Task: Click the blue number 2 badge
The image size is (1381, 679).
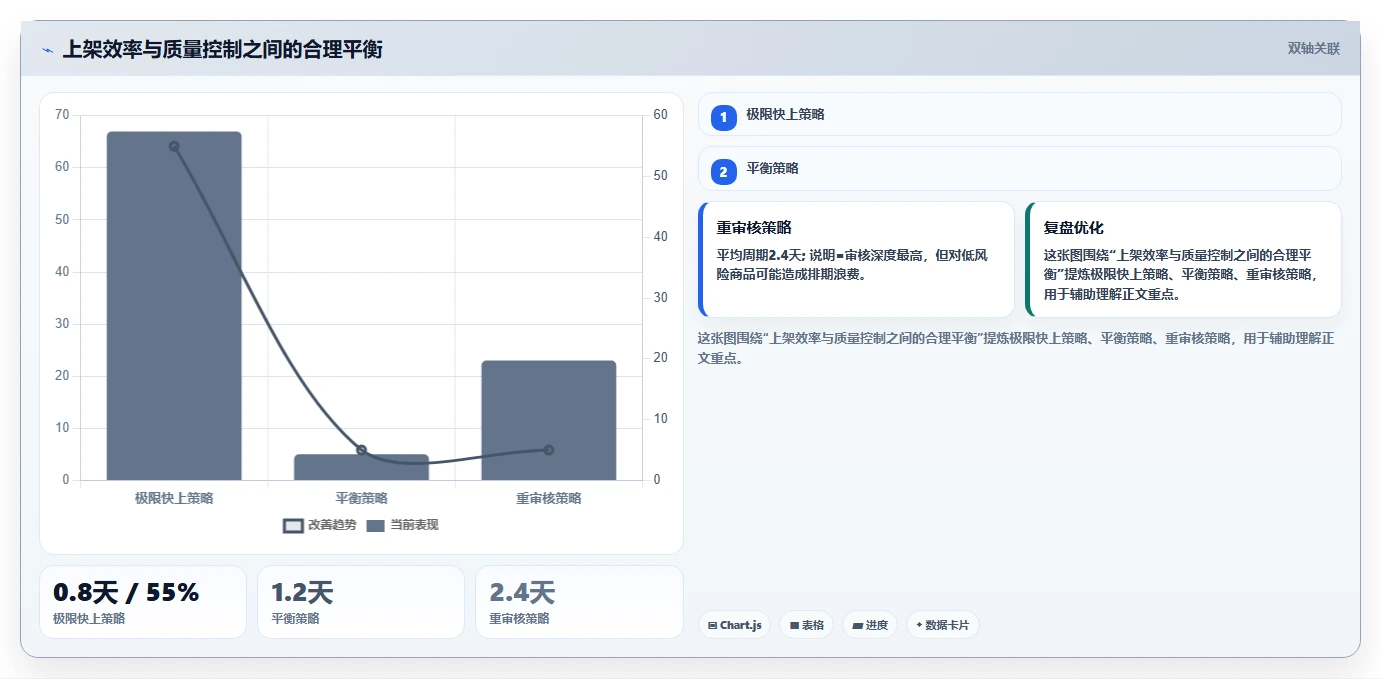Action: coord(723,171)
